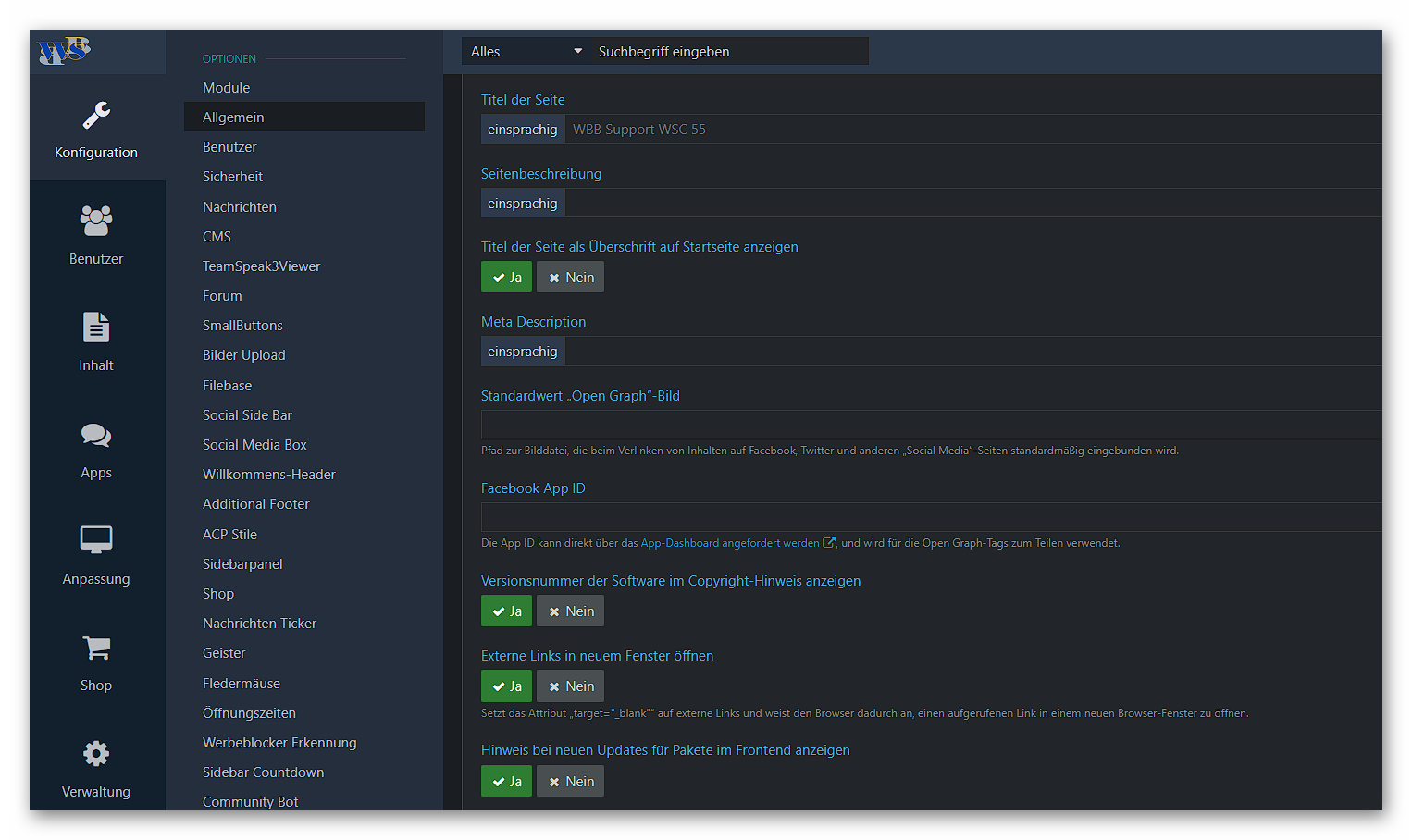Expand the 'einsprachig' selector for Titel der Seite
Viewport: 1412px width, 840px height.
tap(523, 130)
